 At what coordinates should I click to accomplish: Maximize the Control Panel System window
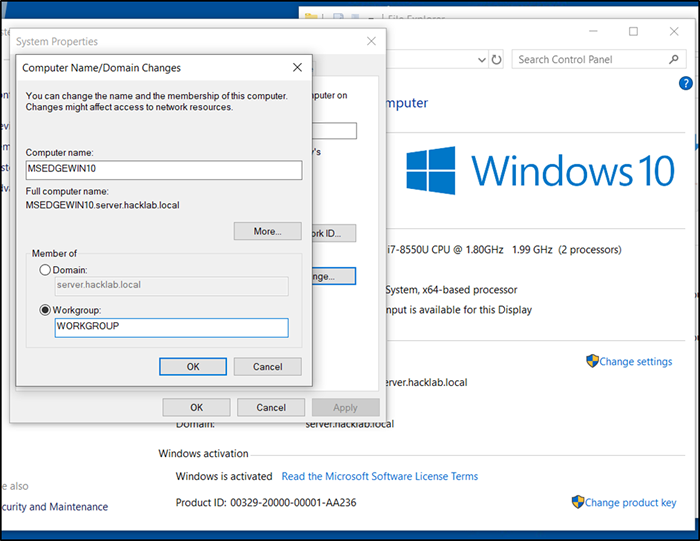click(x=633, y=31)
